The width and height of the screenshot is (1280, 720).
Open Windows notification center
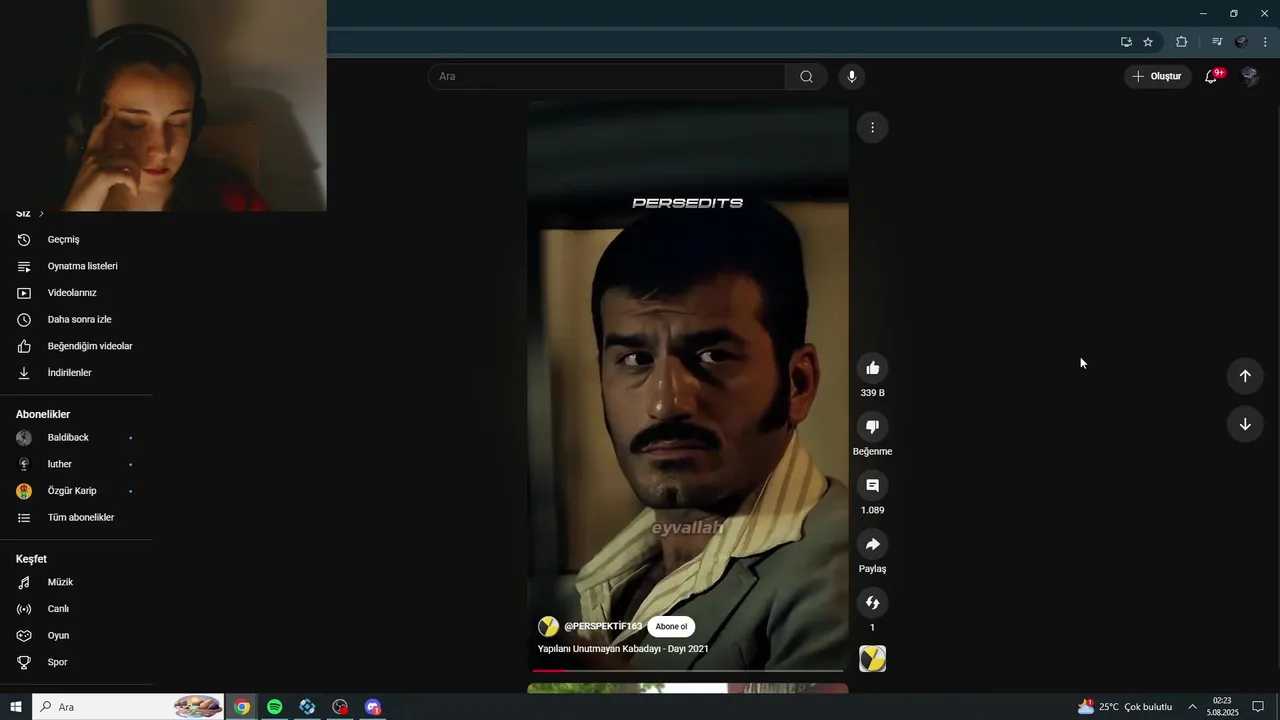(1258, 707)
